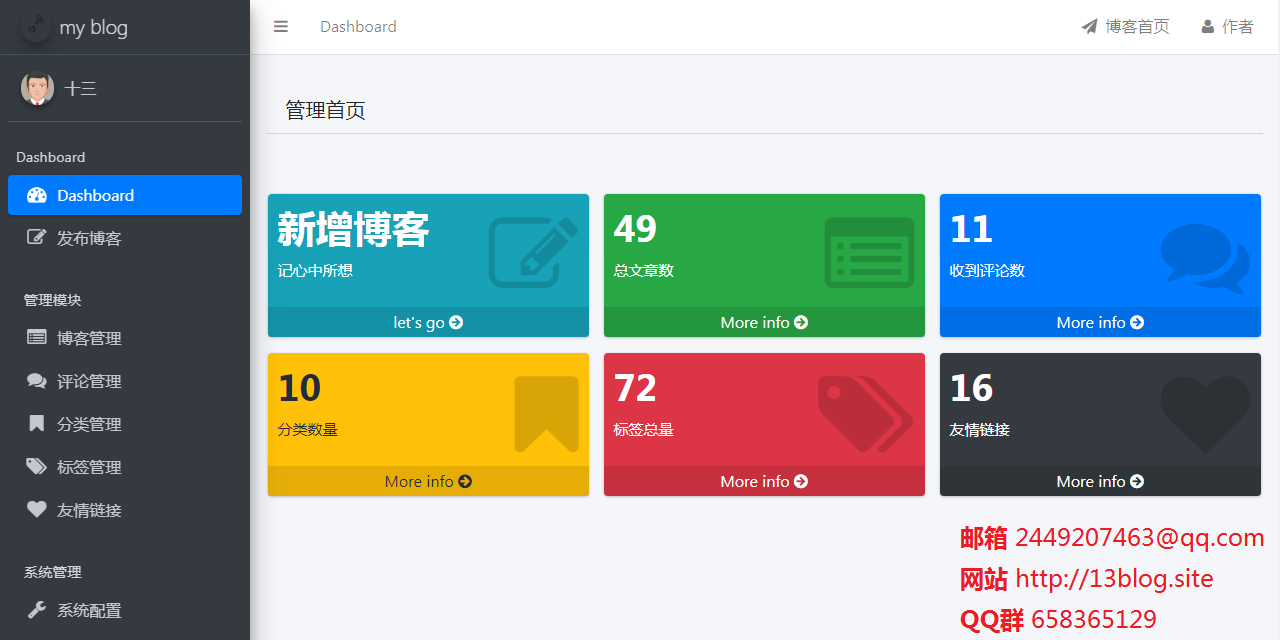Open 发布博客 from the sidebar
Viewport: 1280px width, 640px height.
pyautogui.click(x=89, y=238)
